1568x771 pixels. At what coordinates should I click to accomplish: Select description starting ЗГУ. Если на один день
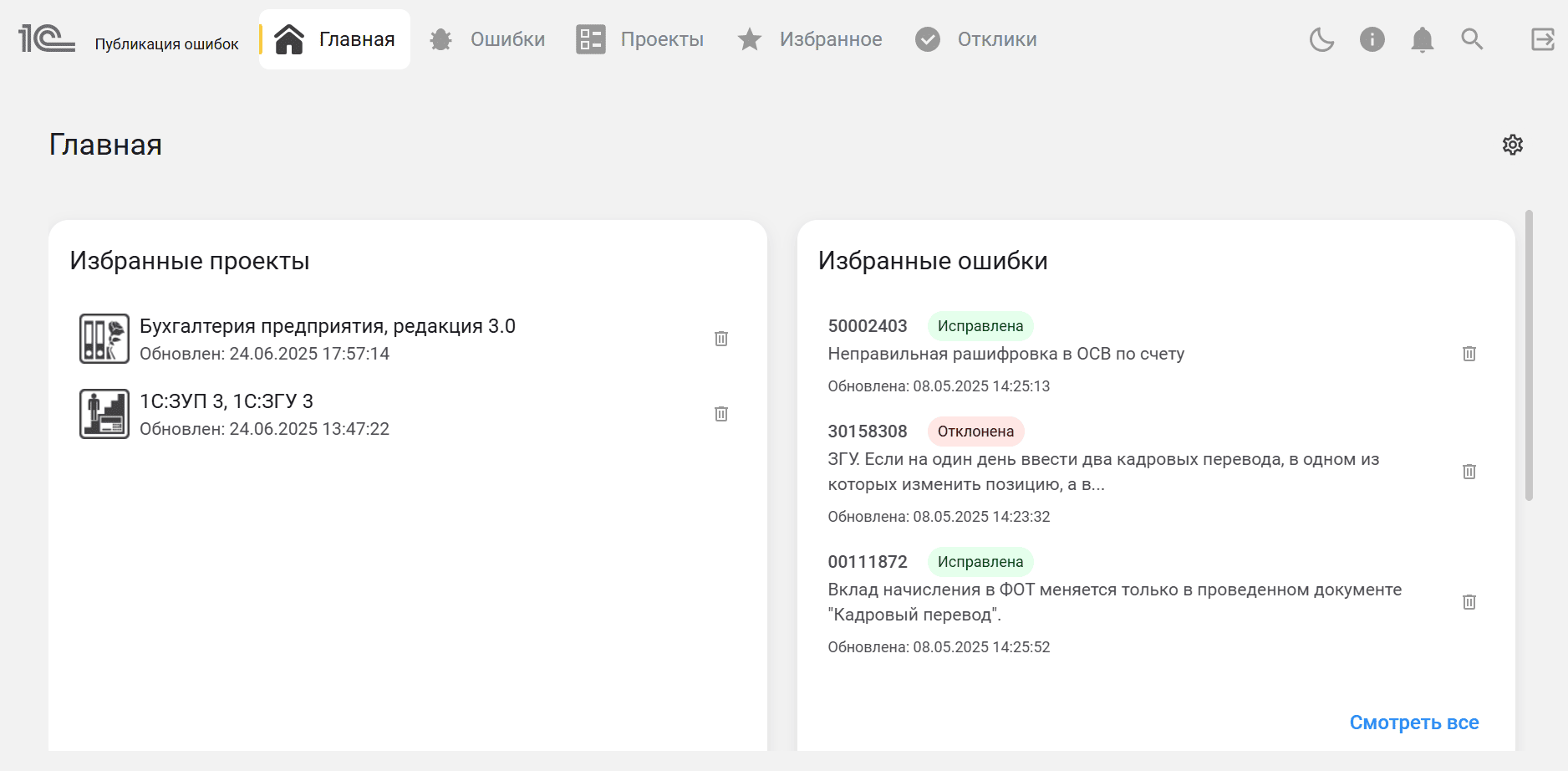coord(1103,472)
